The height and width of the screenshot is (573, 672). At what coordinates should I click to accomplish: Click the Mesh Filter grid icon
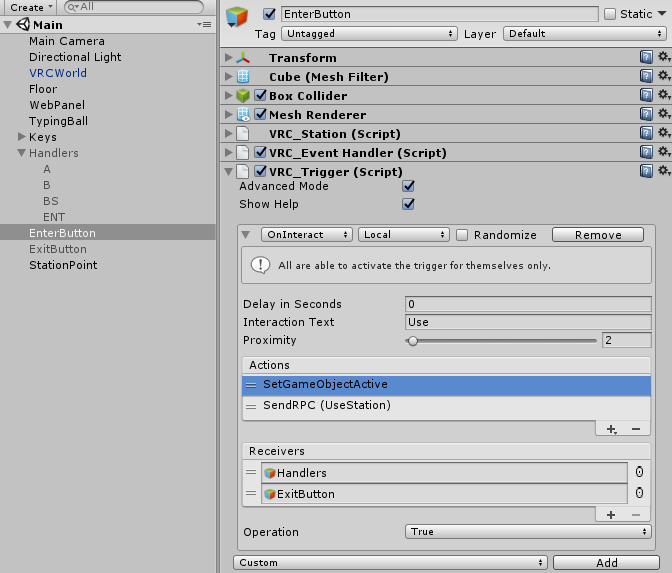[x=243, y=76]
